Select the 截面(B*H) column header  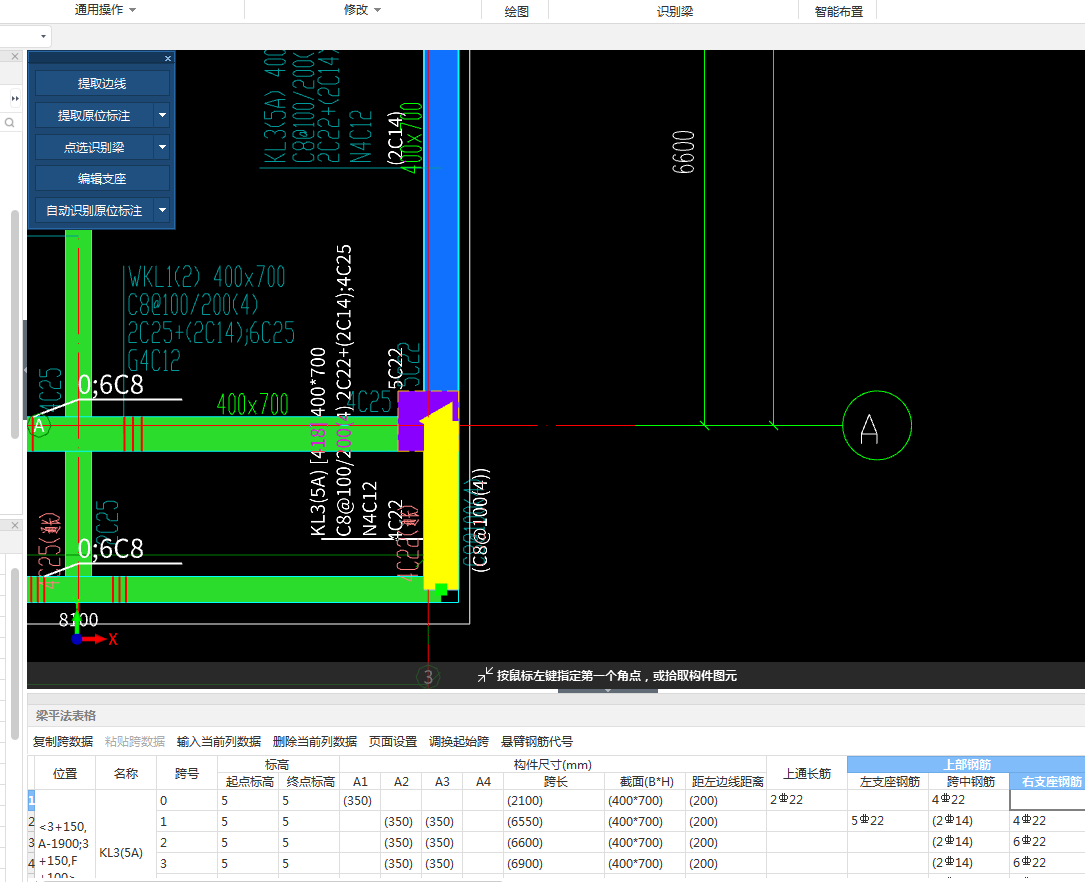(x=646, y=782)
